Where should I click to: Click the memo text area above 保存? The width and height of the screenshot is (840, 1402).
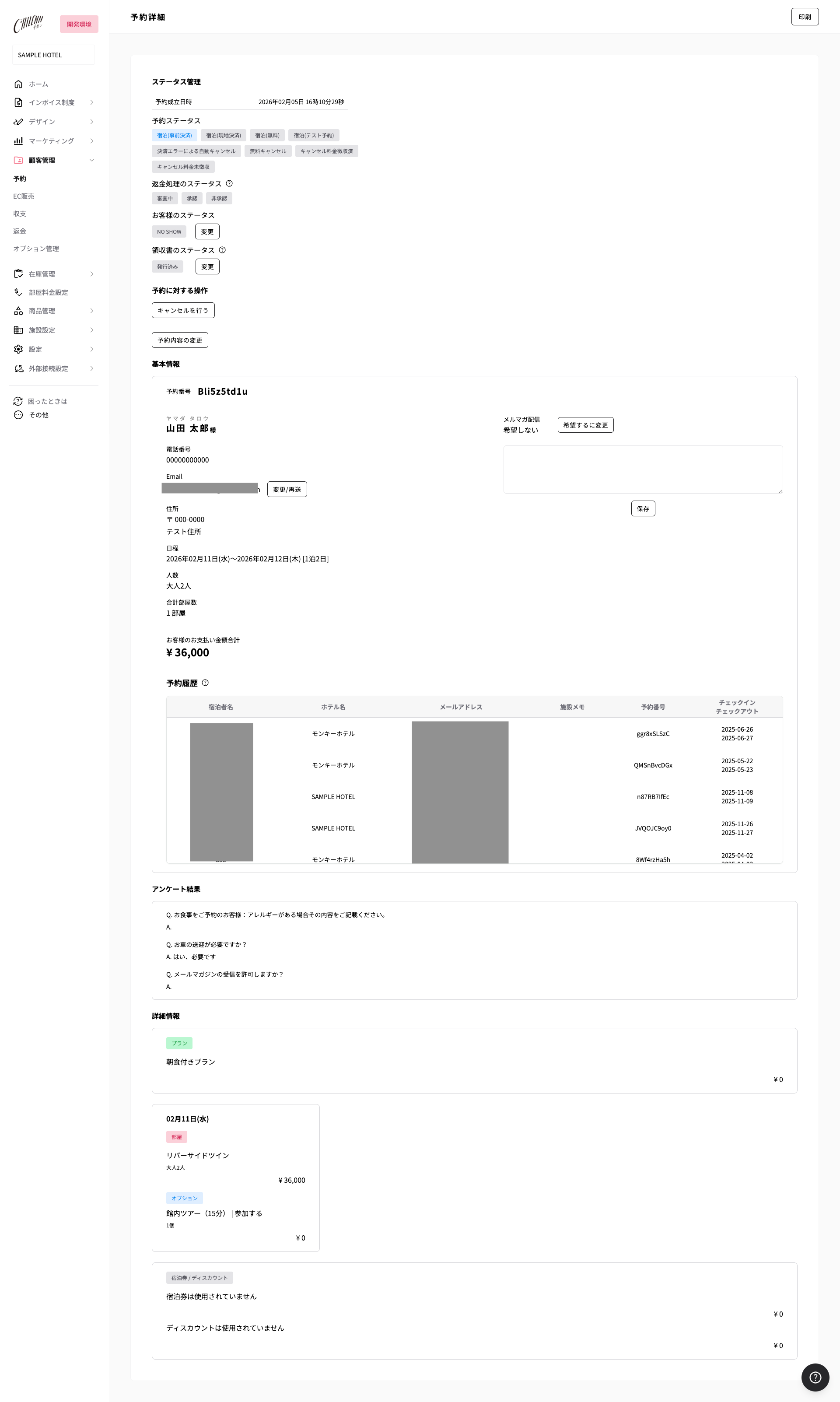pos(642,469)
